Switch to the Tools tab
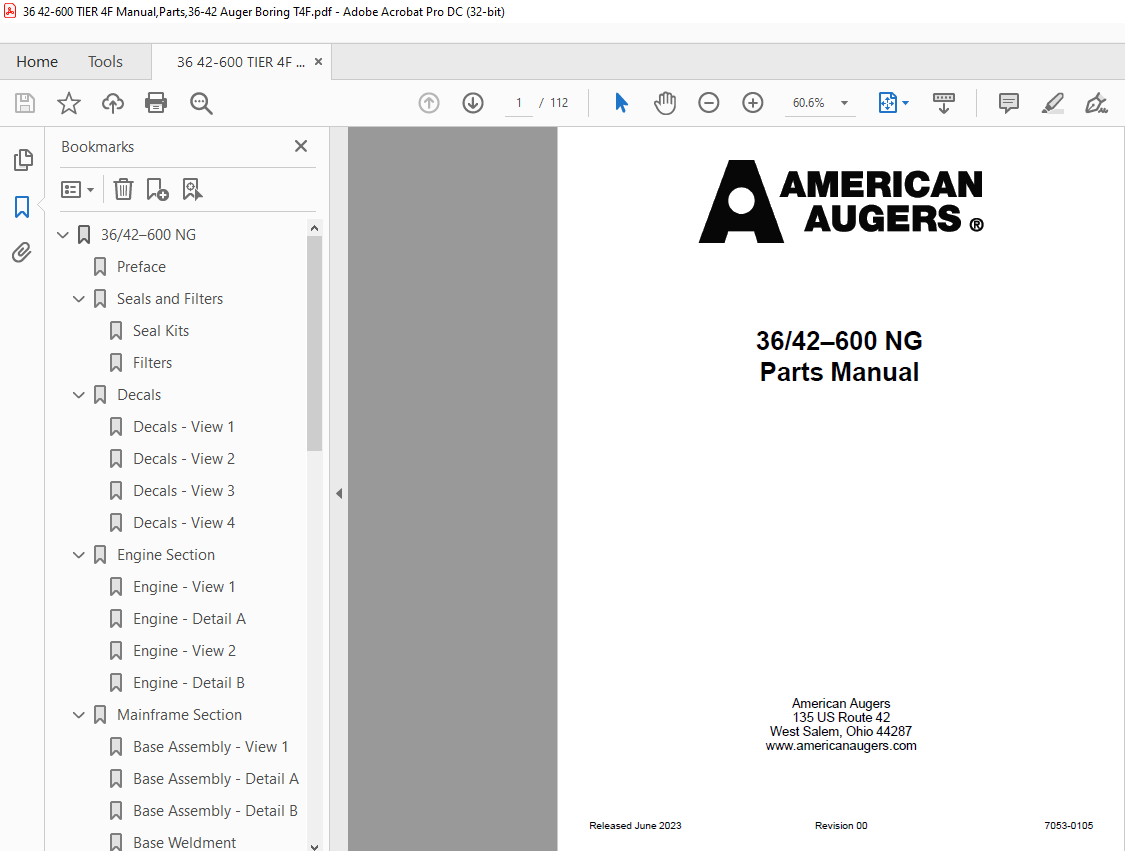The image size is (1125, 851). (x=105, y=62)
